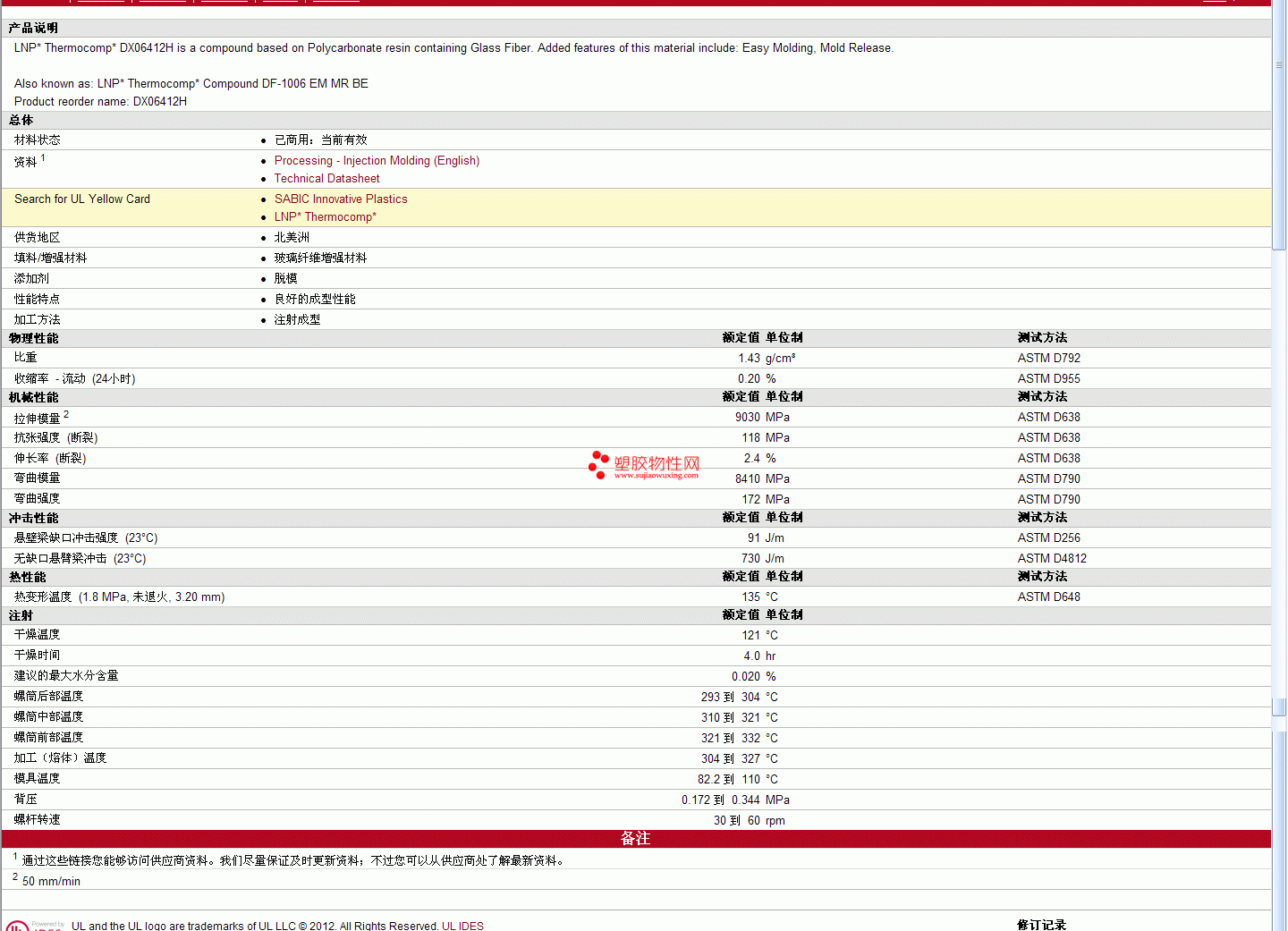
Task: Click the 'Product reorder name: DX06412H' line
Action: 100,102
